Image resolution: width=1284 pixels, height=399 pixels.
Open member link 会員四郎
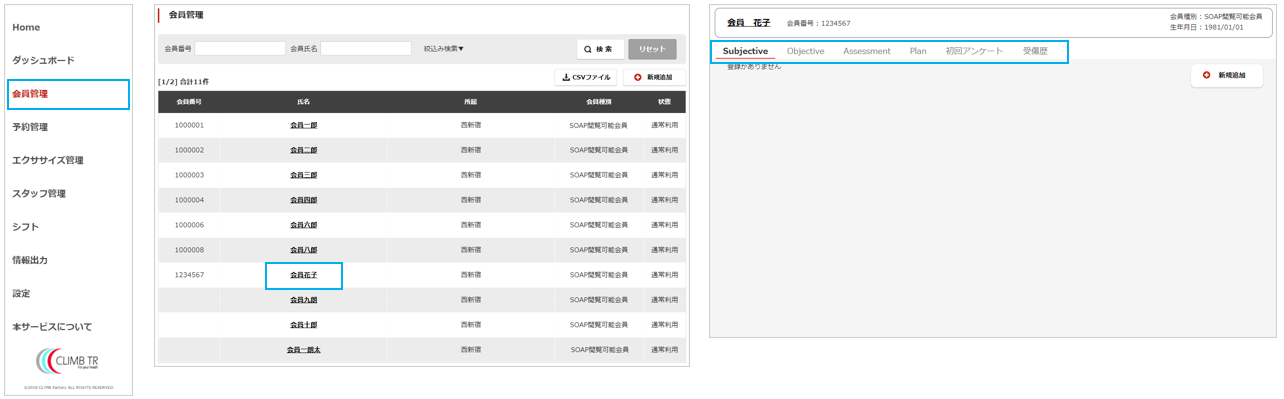tap(303, 200)
